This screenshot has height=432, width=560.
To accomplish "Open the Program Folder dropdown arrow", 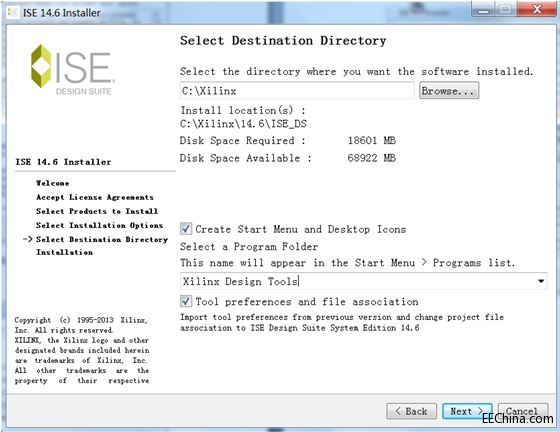I will pyautogui.click(x=541, y=281).
